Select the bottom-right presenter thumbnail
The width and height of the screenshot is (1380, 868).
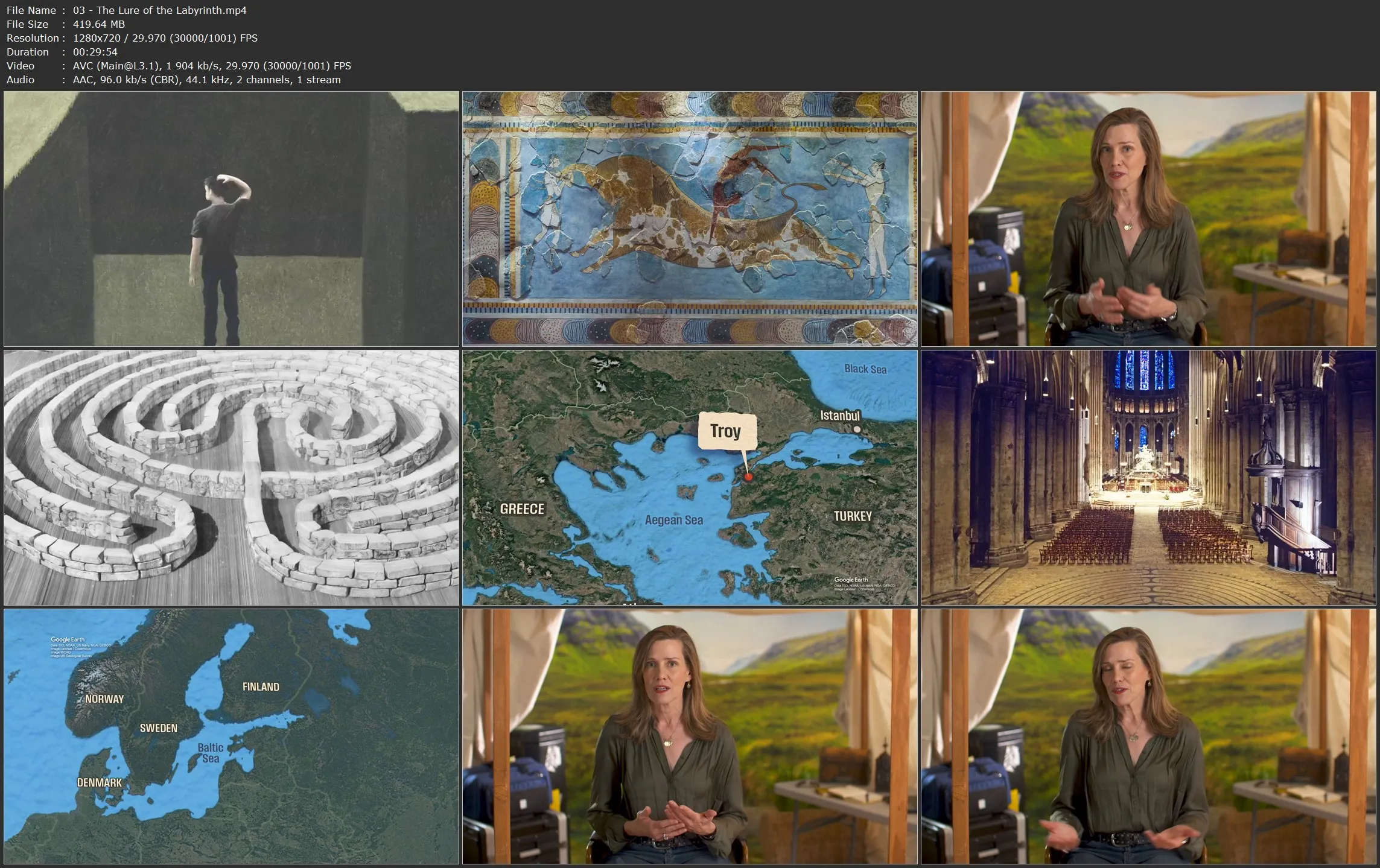point(1148,736)
